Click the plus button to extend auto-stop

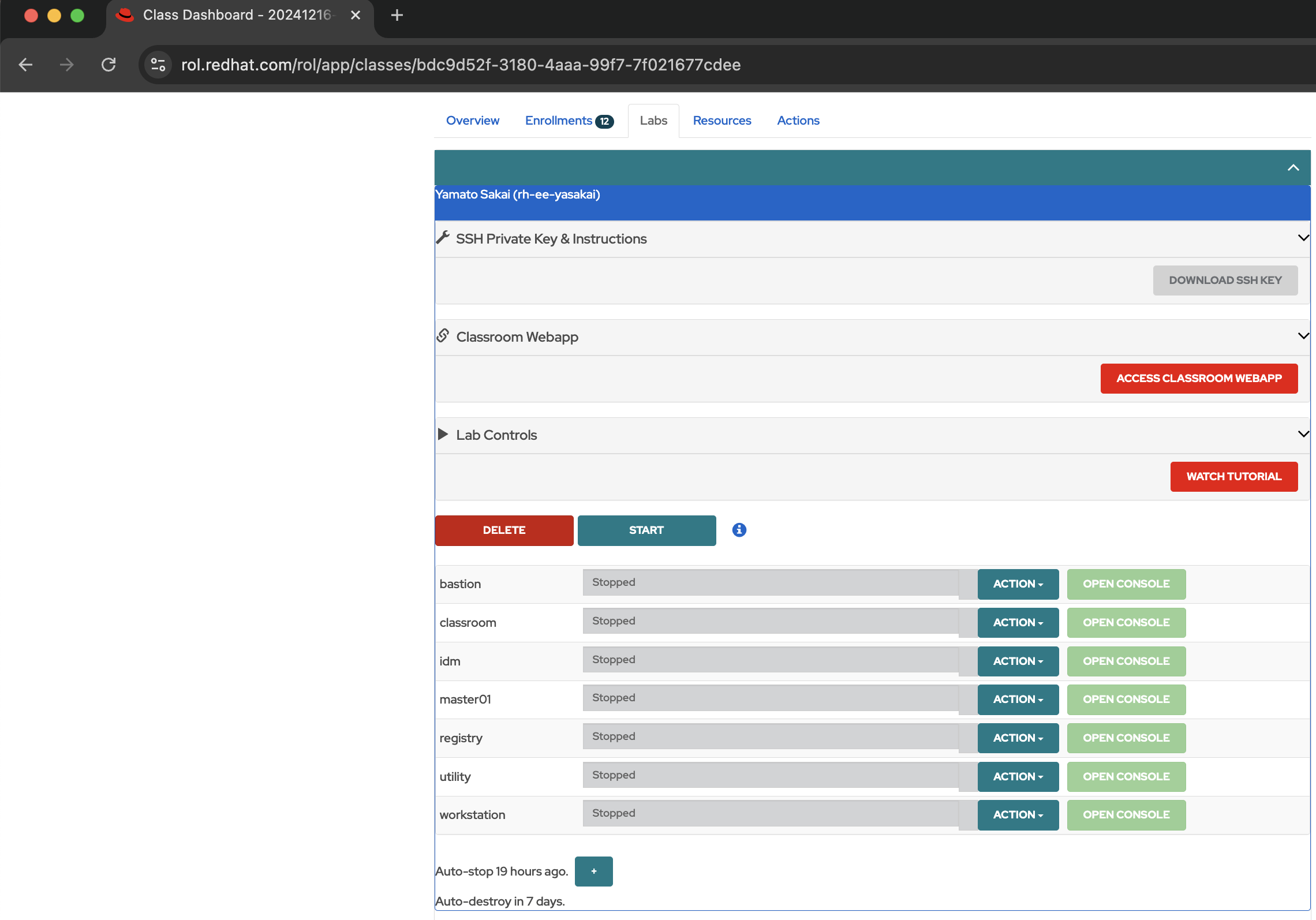point(593,871)
